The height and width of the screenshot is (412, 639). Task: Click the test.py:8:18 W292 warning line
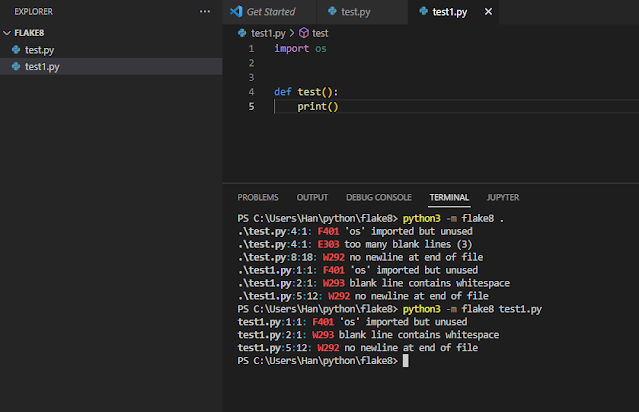(x=360, y=257)
